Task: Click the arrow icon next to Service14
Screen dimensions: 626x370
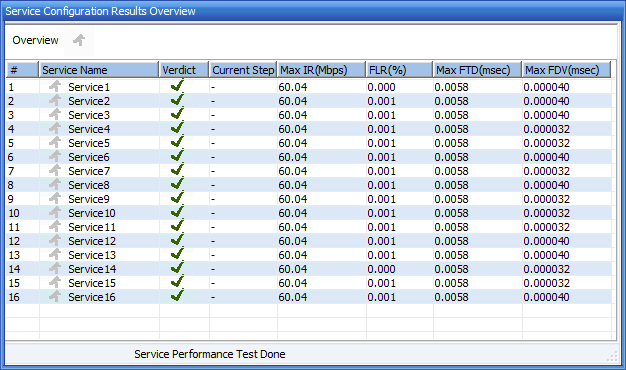Action: tap(55, 268)
